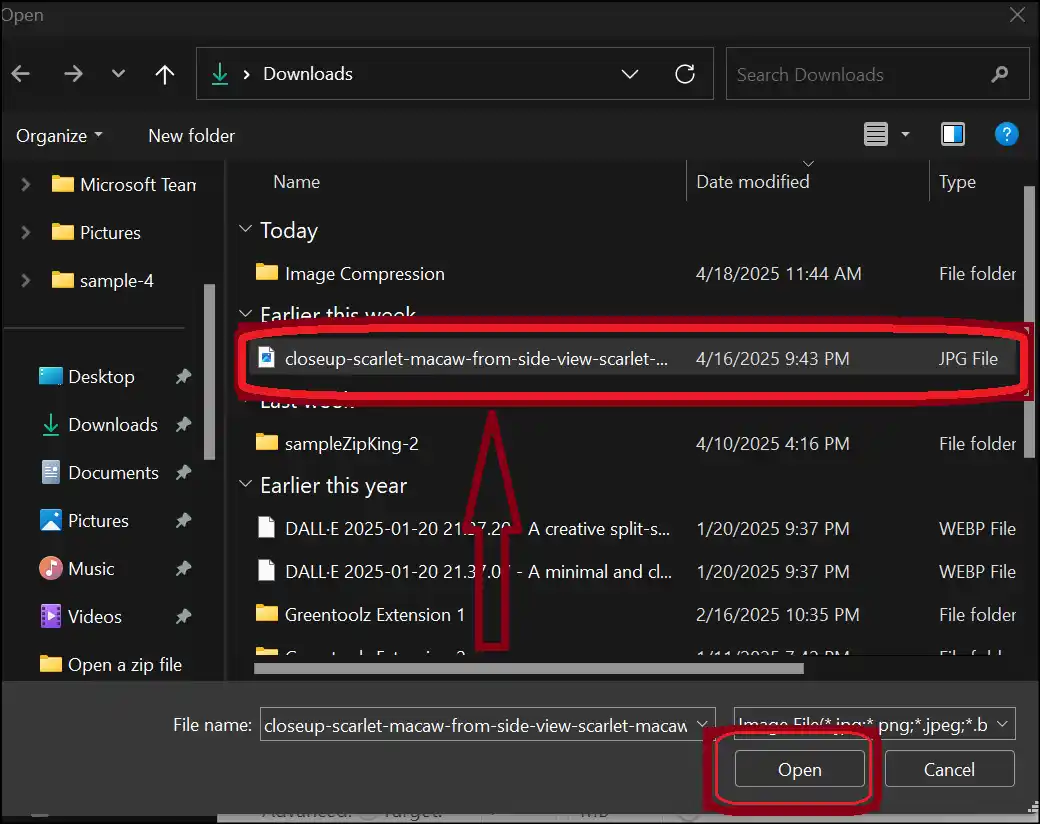
Task: Click the pin icon beside Documents
Action: [x=183, y=472]
